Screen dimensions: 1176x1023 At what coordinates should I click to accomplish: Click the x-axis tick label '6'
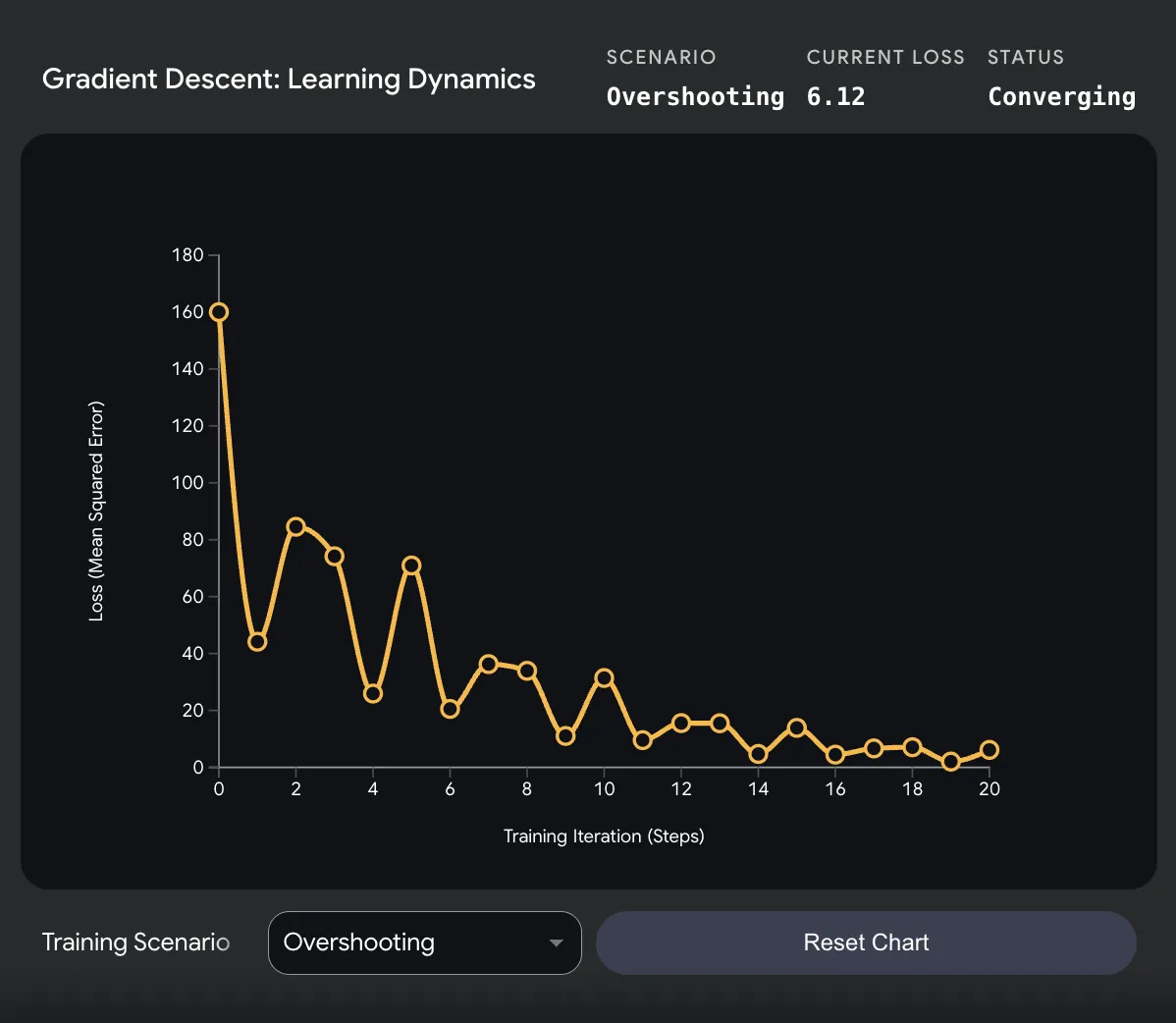click(x=450, y=789)
